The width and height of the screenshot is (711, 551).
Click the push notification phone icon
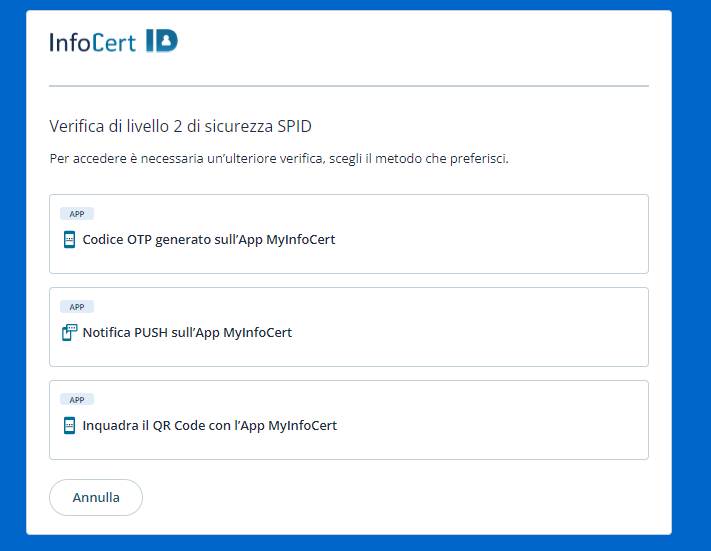(69, 332)
